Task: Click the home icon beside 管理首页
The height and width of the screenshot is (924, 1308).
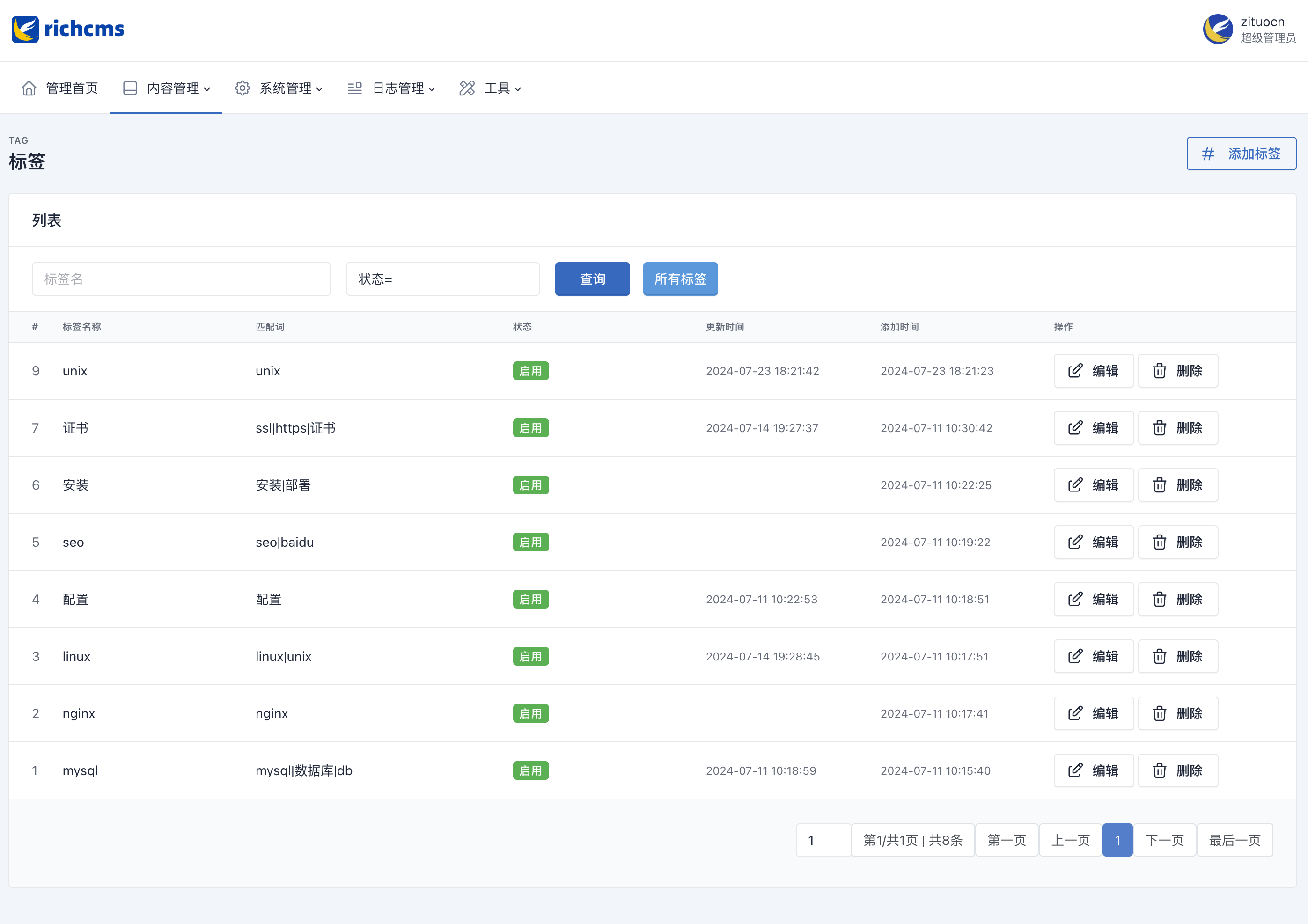Action: tap(29, 88)
